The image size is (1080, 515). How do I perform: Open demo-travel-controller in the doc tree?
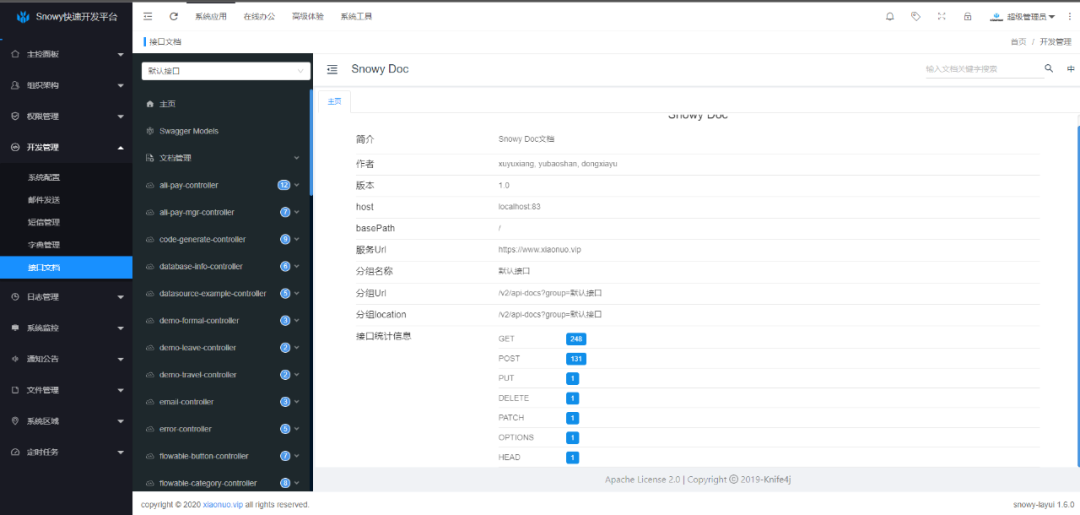[x=198, y=375]
